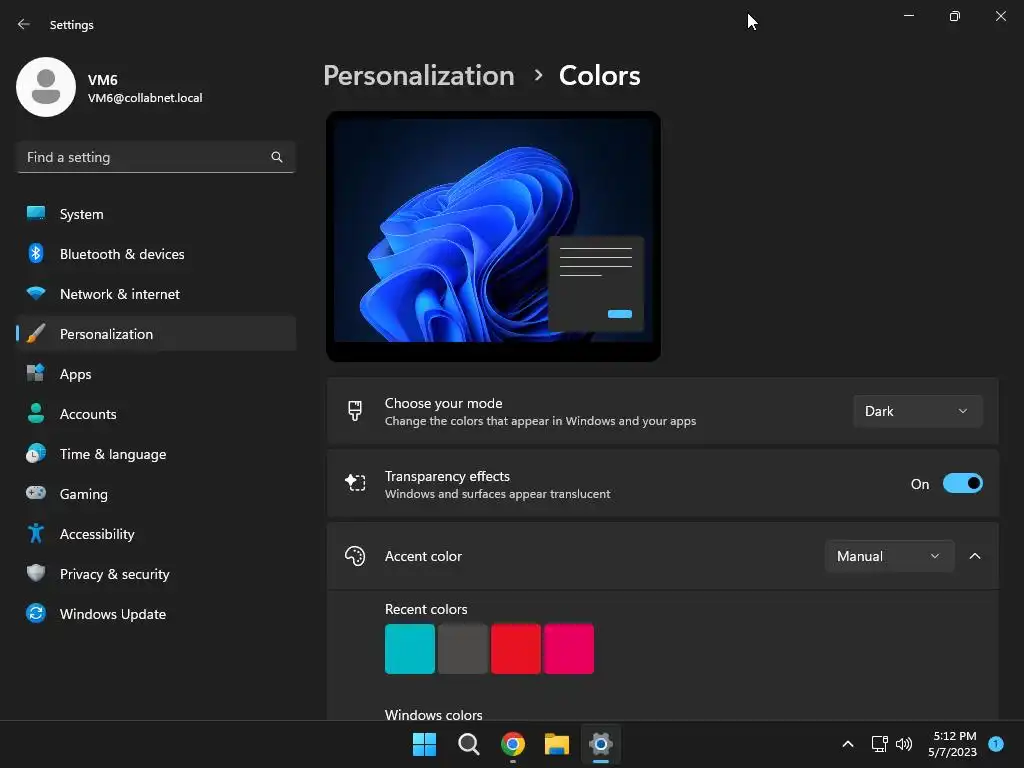The height and width of the screenshot is (768, 1024).
Task: Open Windows Update settings
Action: (x=156, y=614)
